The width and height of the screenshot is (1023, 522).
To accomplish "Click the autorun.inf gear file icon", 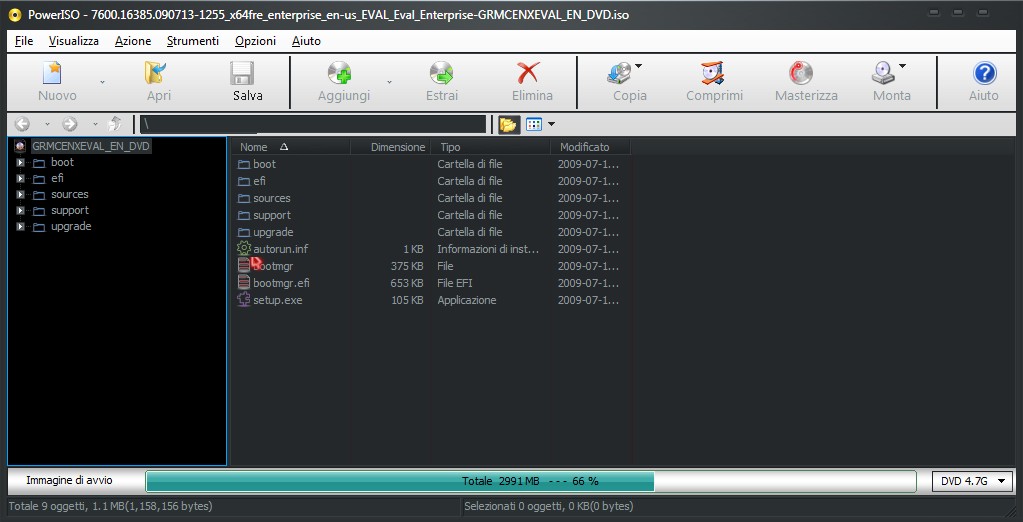I will point(244,249).
